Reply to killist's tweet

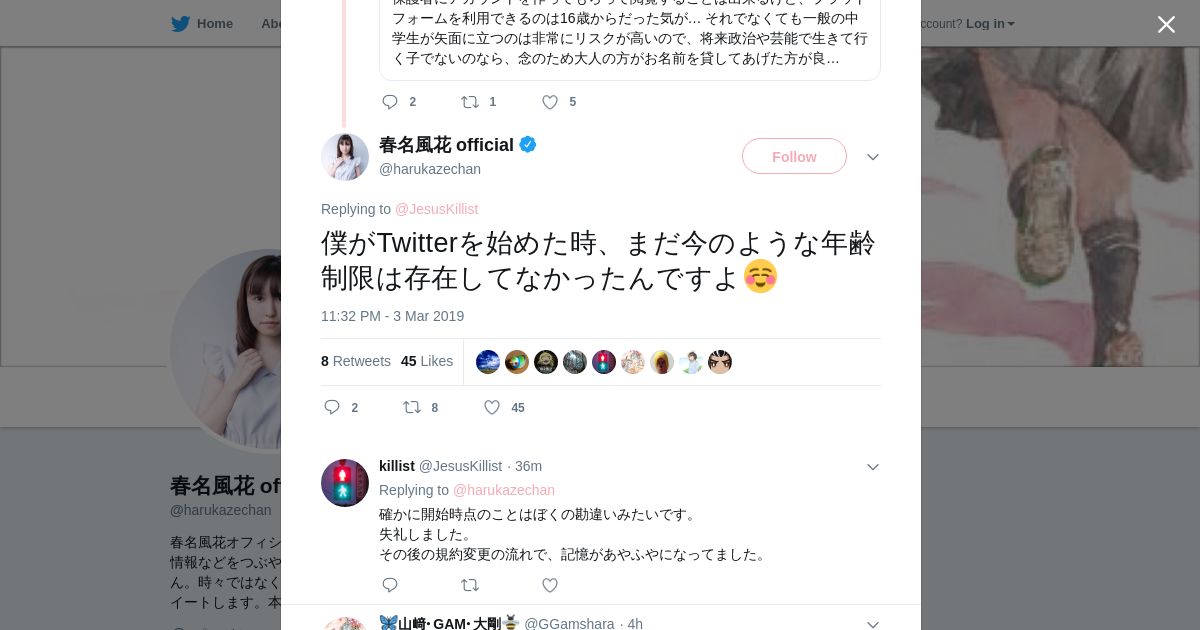coord(390,585)
